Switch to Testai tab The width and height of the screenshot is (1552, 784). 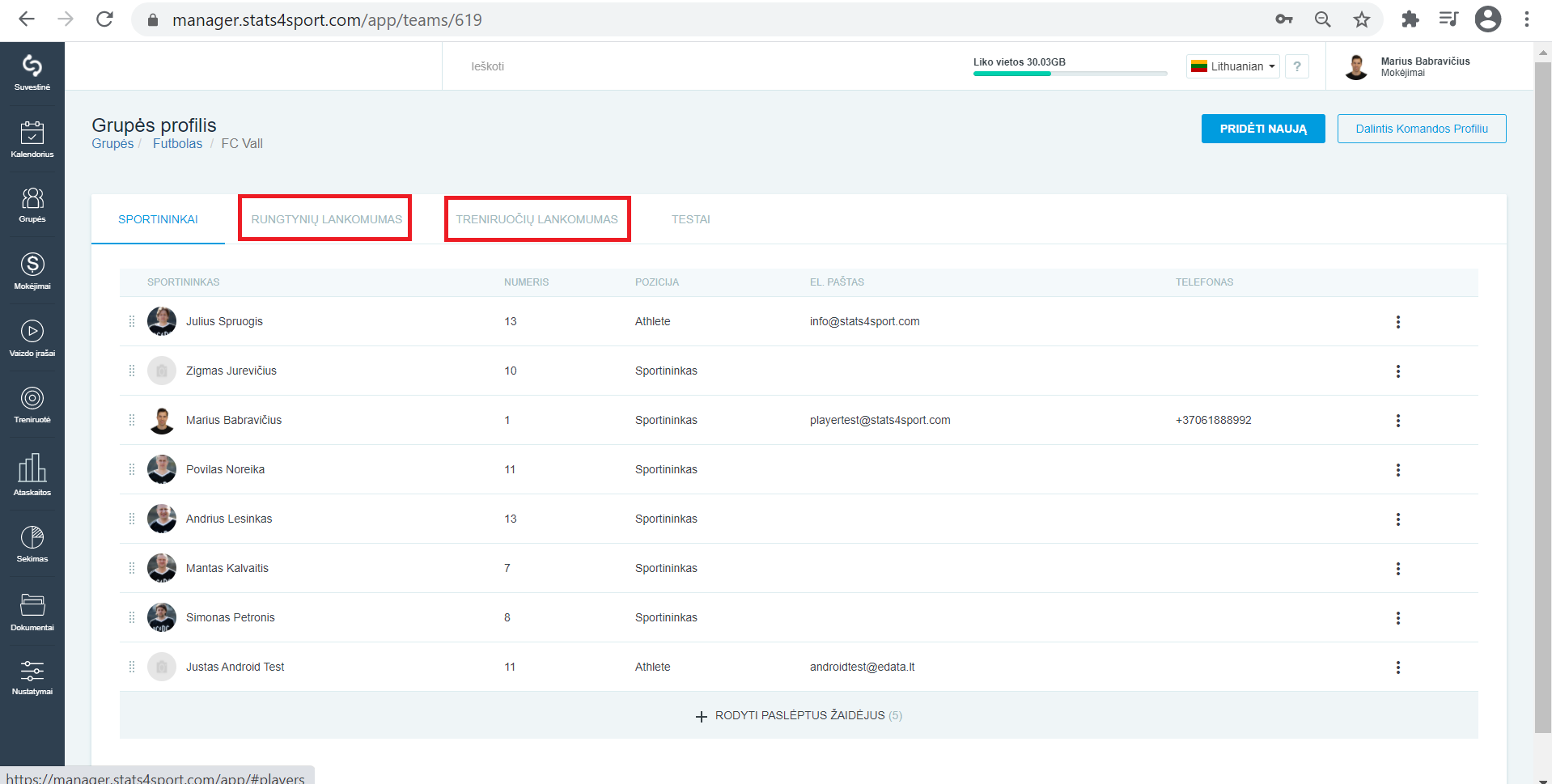coord(690,219)
